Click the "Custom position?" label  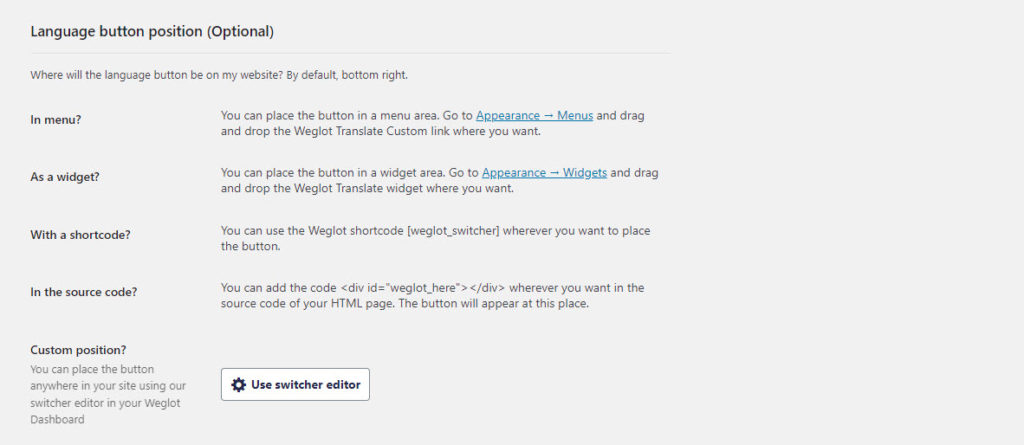(78, 350)
